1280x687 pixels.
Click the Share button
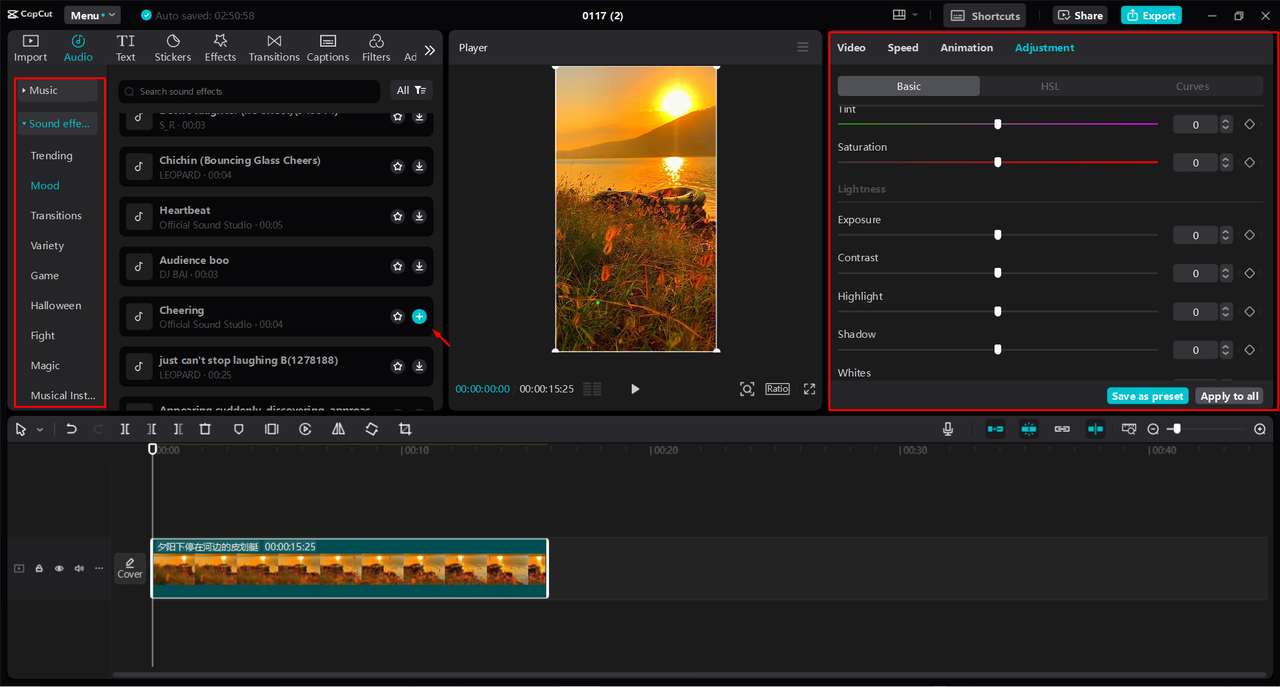click(1080, 15)
